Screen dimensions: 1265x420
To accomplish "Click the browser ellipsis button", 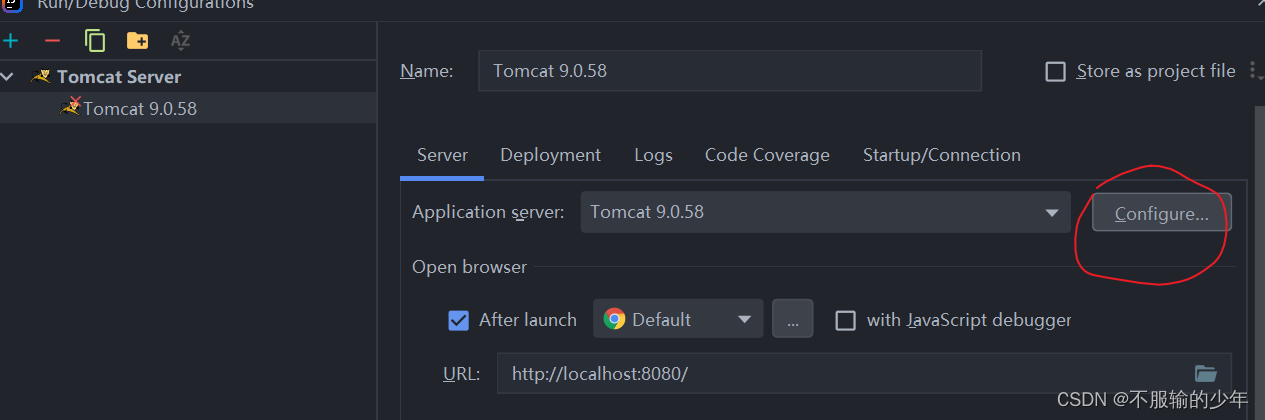I will pyautogui.click(x=792, y=319).
